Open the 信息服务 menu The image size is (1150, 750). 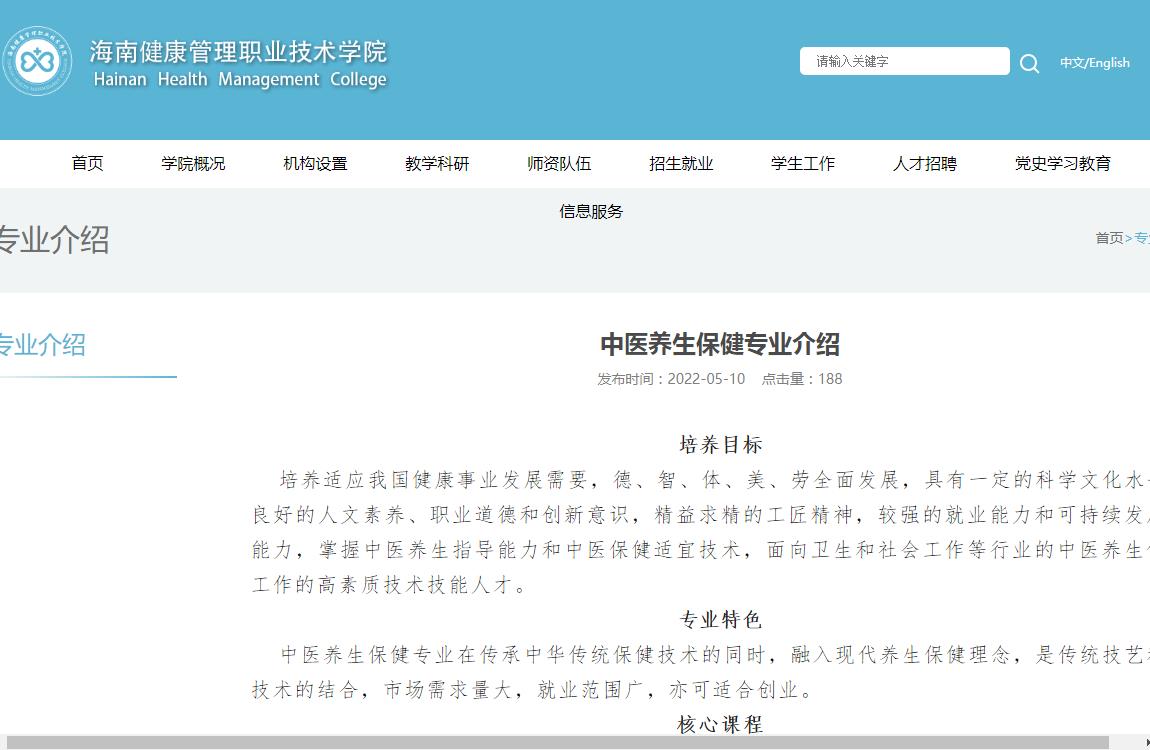pos(591,212)
